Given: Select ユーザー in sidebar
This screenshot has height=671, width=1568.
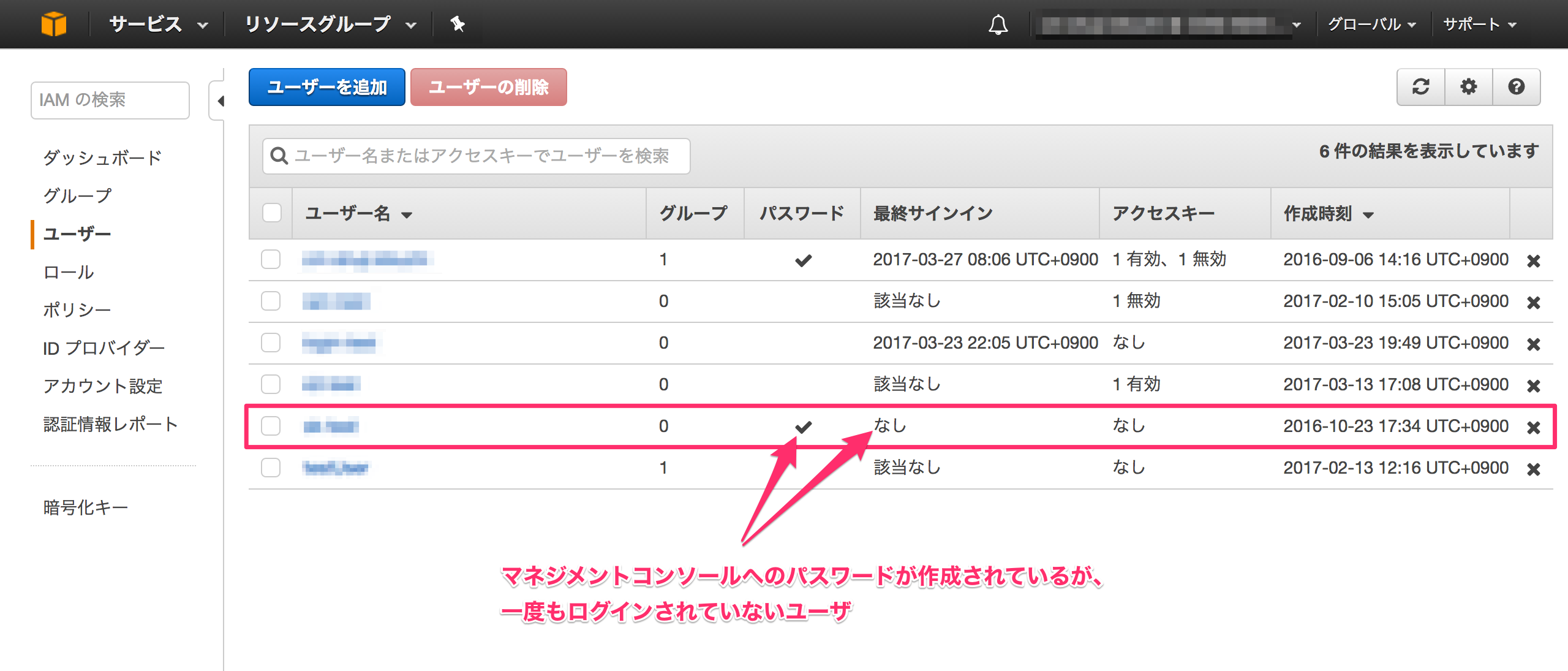Looking at the screenshot, I should coord(77,233).
